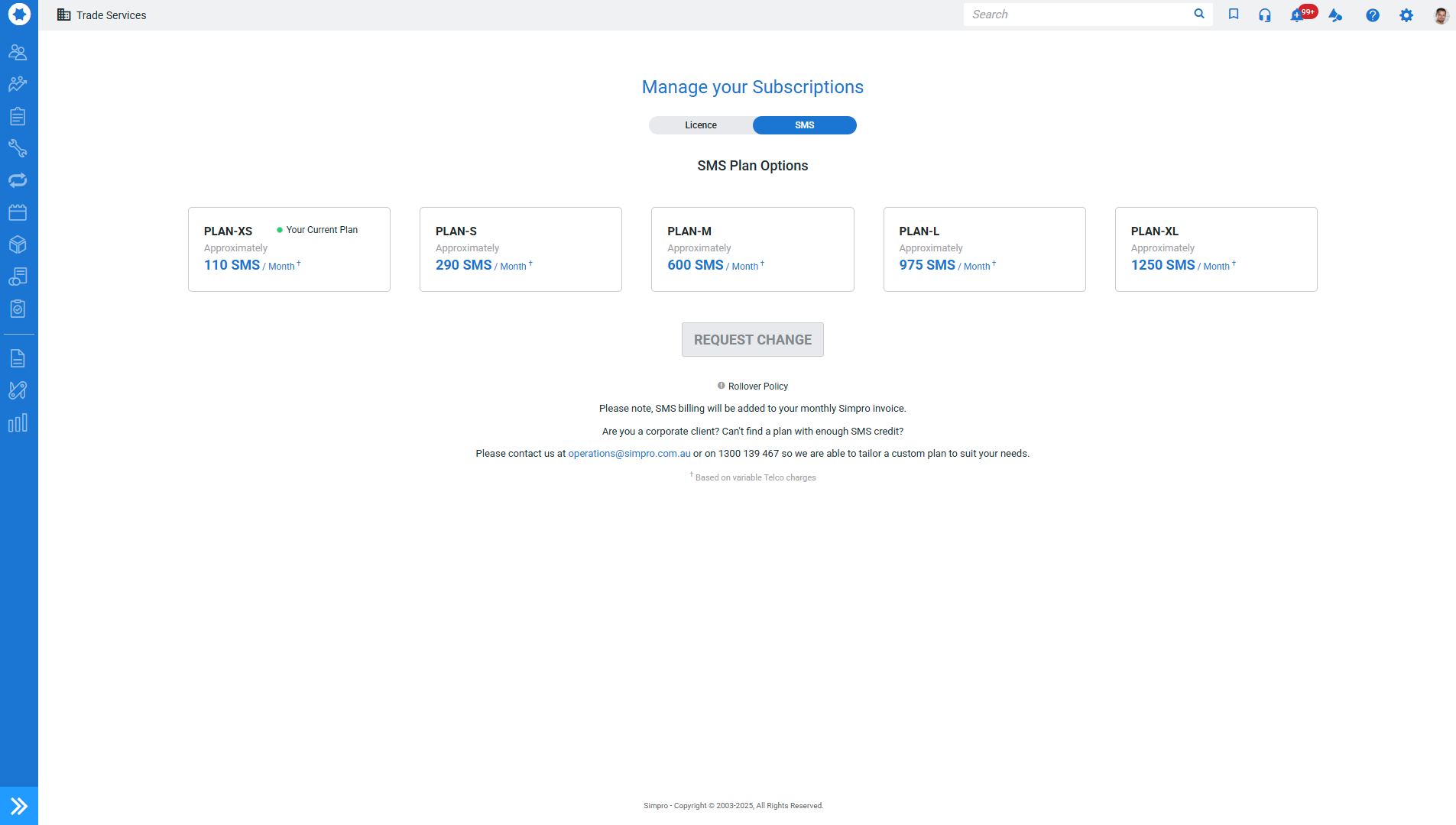
Task: Open the Jobs wrench sidebar icon
Action: click(18, 148)
